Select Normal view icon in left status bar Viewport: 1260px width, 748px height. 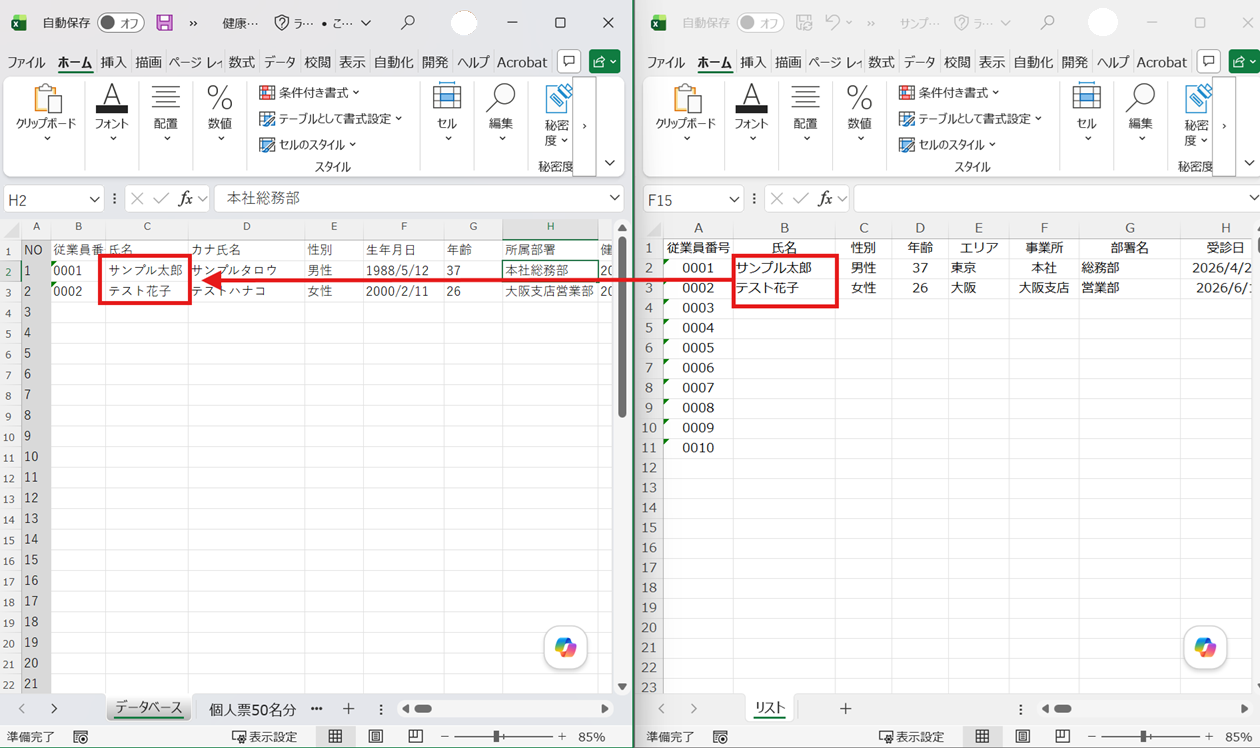click(x=335, y=737)
